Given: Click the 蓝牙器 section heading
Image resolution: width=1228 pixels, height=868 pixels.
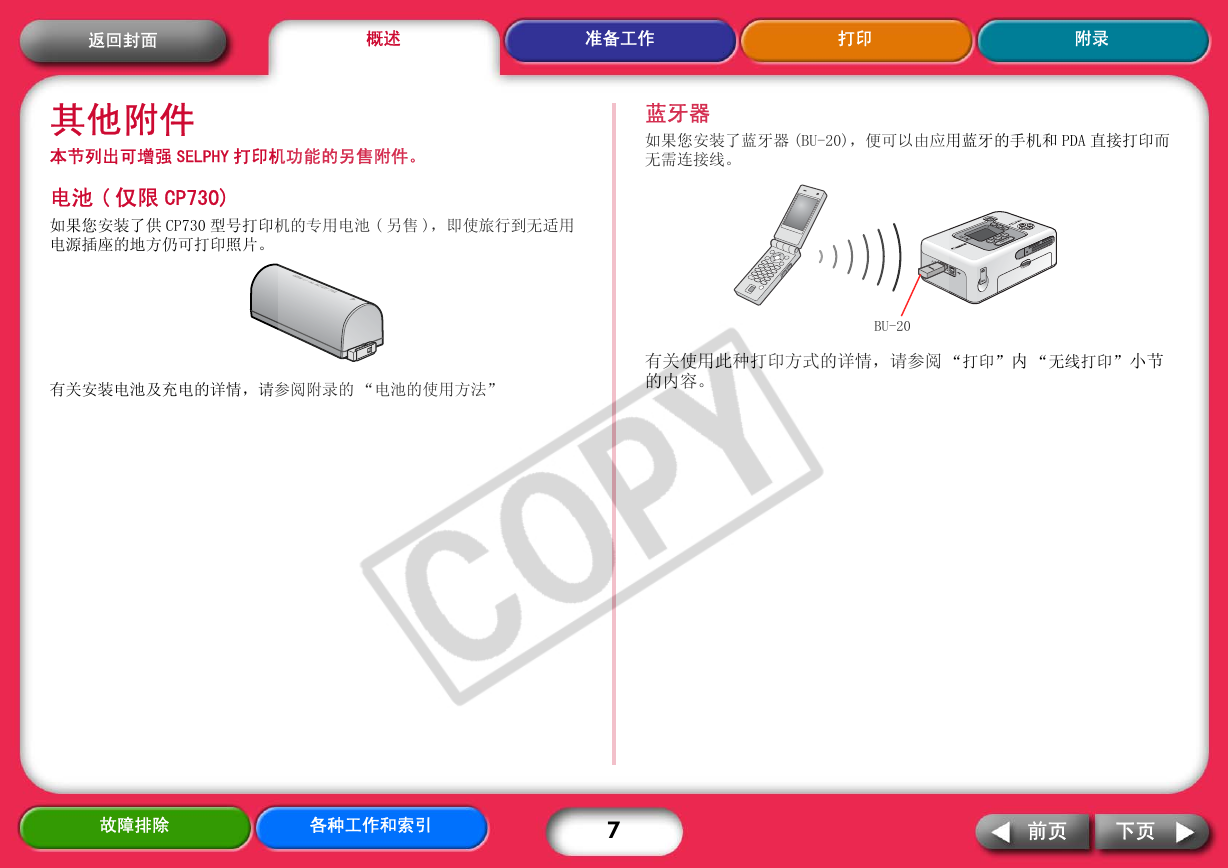Looking at the screenshot, I should click(678, 114).
